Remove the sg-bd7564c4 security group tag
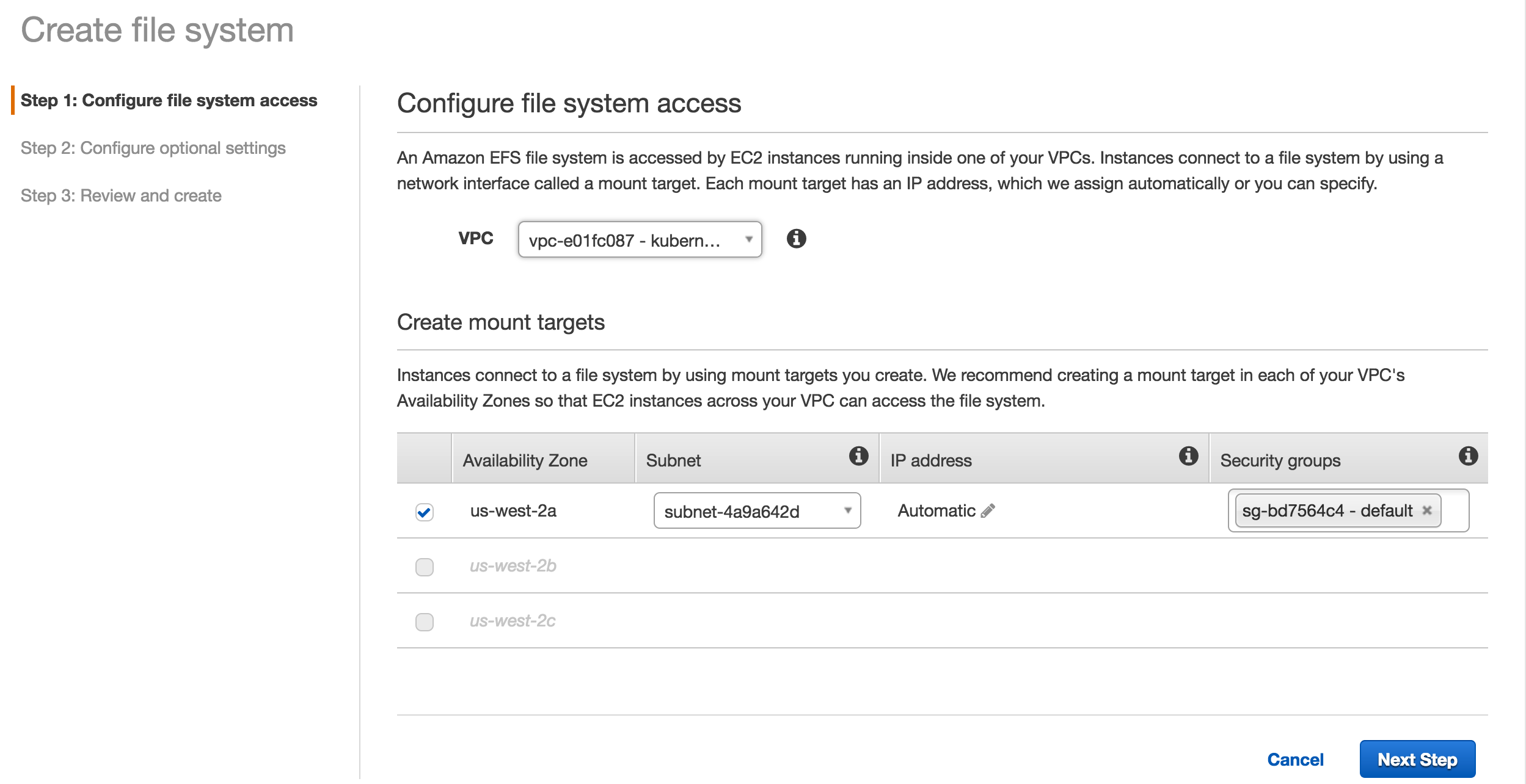The height and width of the screenshot is (784, 1526). [1428, 511]
